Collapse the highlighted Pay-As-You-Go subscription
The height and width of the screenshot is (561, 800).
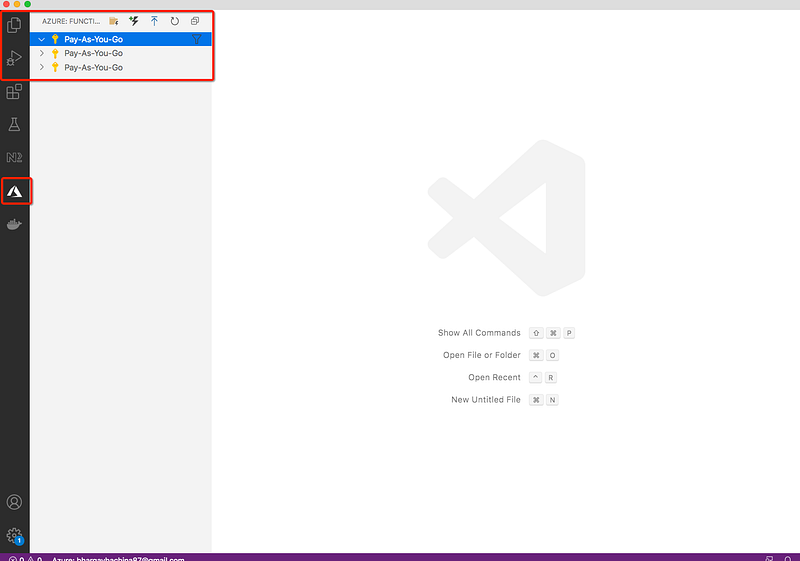pyautogui.click(x=42, y=39)
